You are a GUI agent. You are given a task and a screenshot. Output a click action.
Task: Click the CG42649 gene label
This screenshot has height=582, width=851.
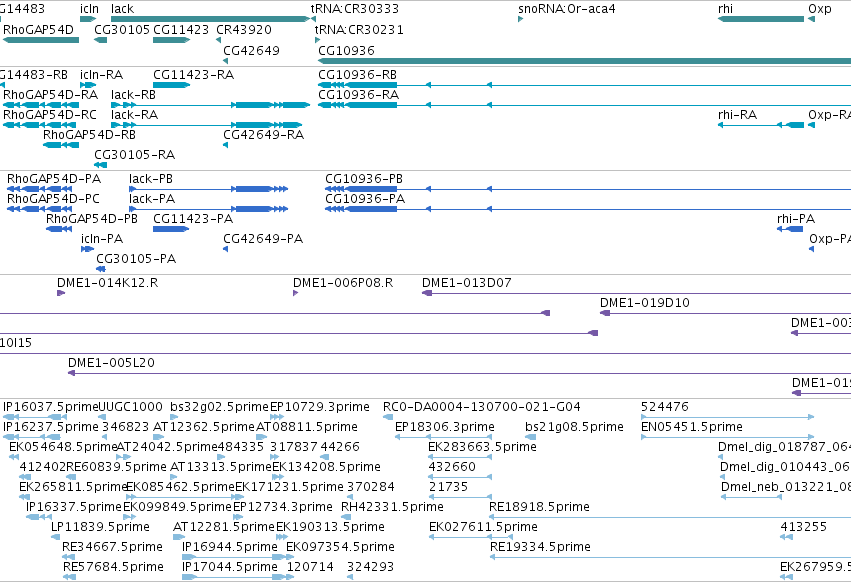251,50
